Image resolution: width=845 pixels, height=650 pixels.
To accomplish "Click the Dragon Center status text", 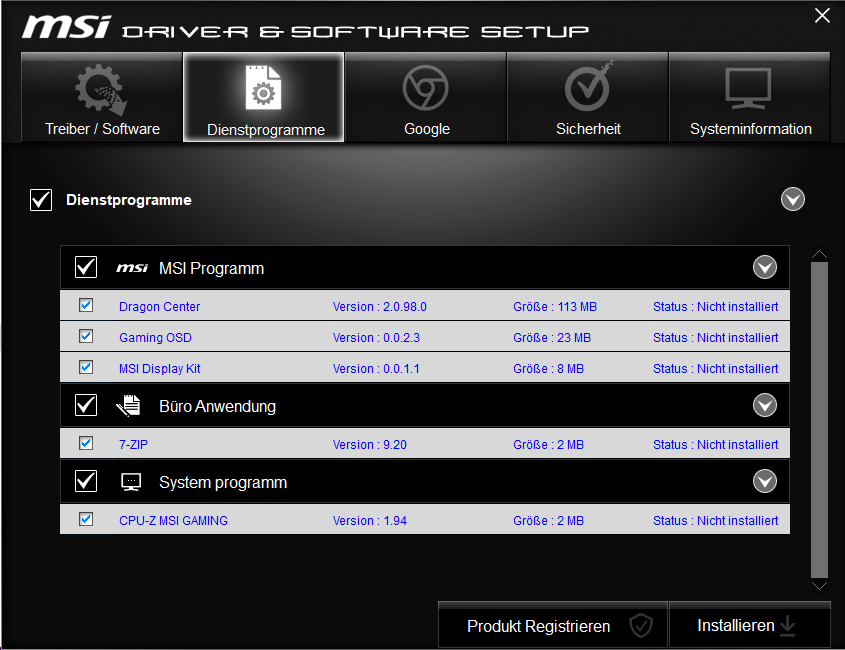I will 716,307.
